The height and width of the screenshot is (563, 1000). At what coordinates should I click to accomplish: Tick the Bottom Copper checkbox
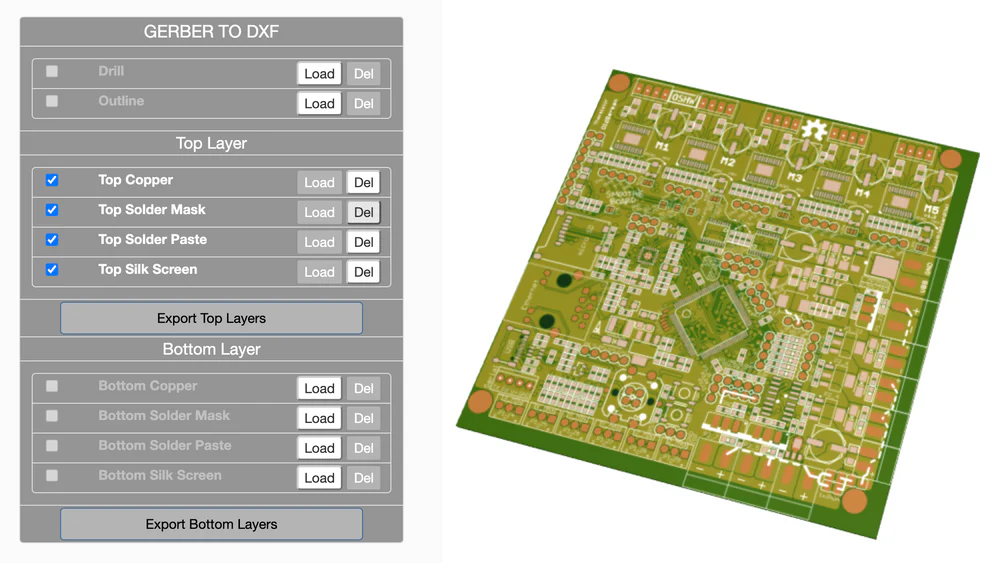52,386
